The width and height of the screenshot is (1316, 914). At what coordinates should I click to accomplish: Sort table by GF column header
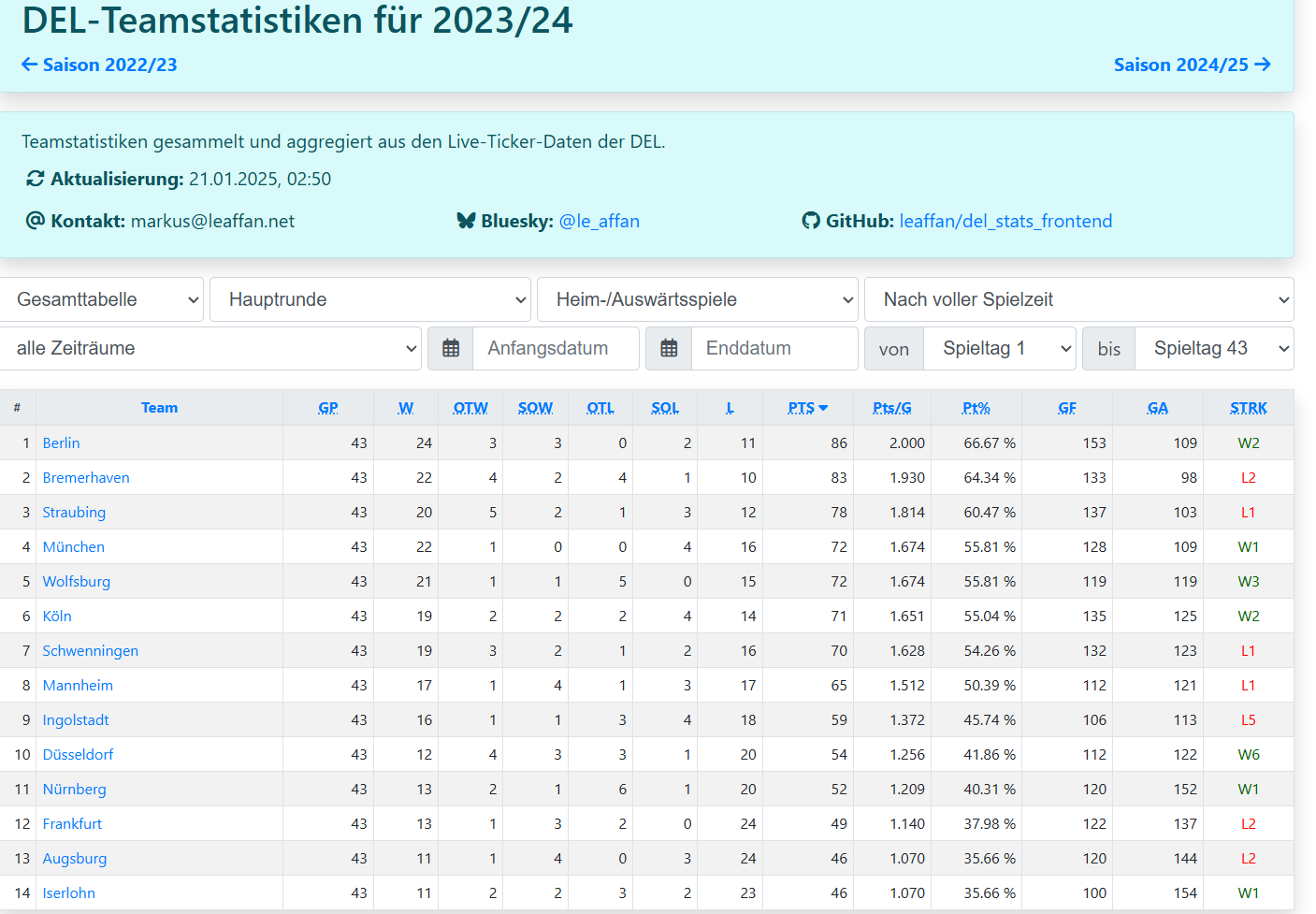coord(1066,408)
